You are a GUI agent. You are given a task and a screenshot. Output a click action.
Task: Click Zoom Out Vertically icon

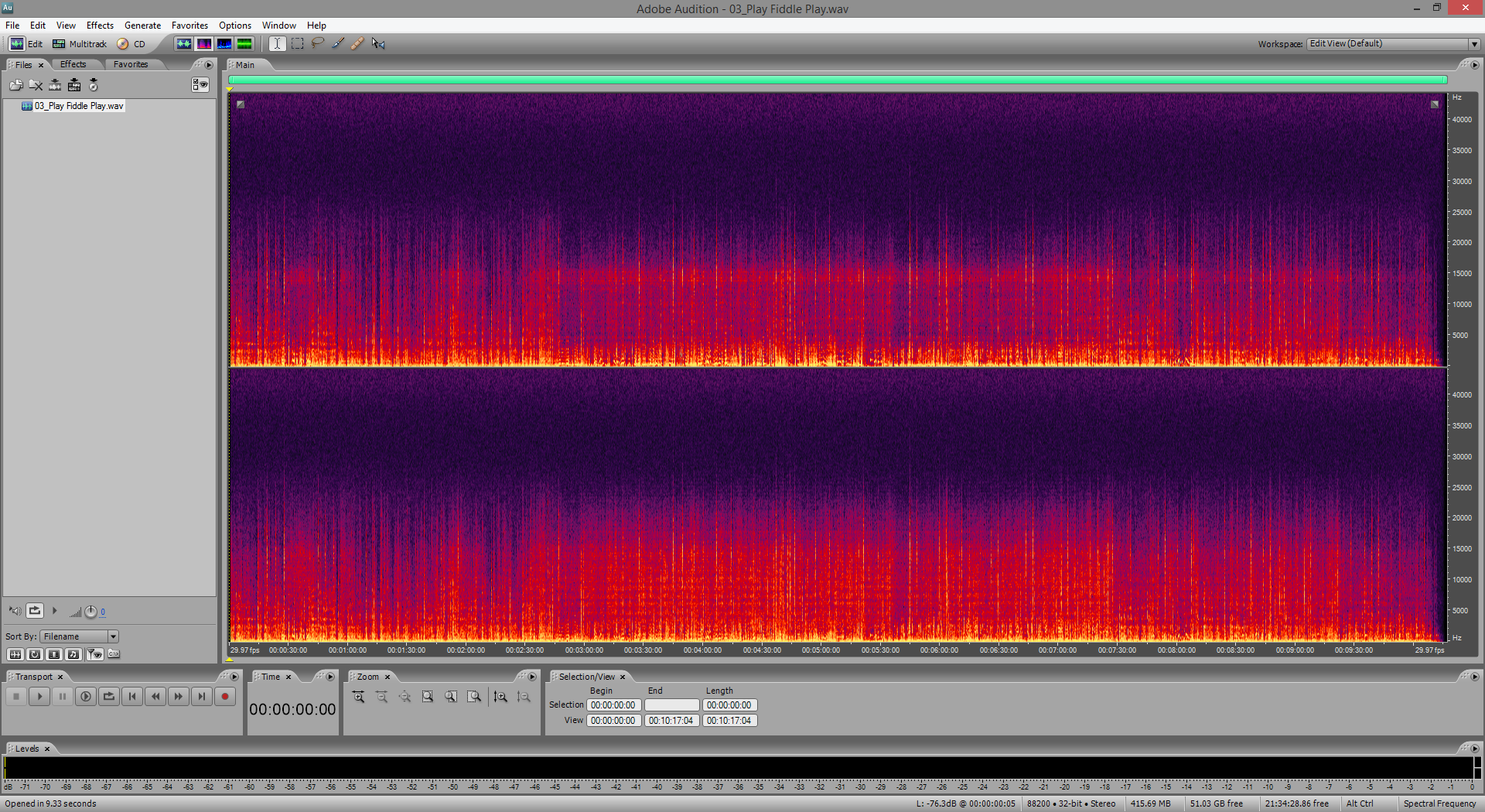pyautogui.click(x=524, y=697)
